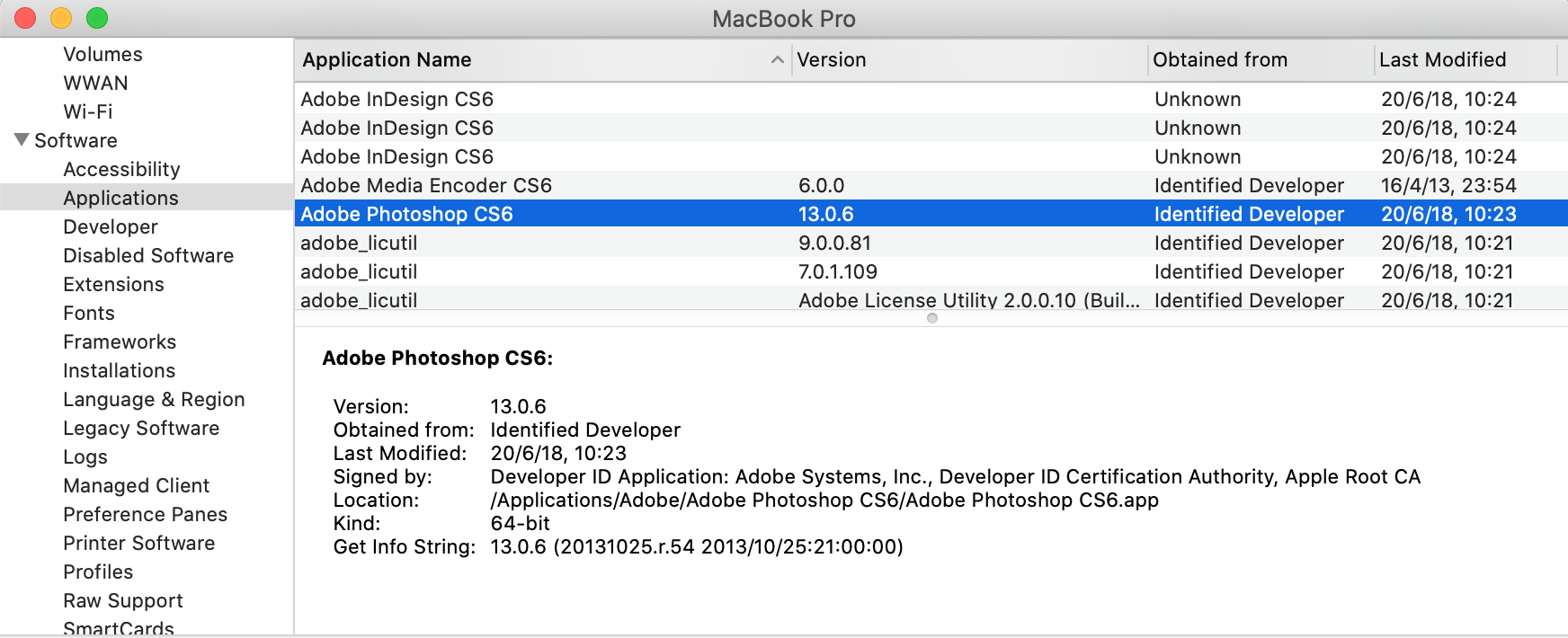Screen dimensions: 1568x638
Task: Select Applications in the sidebar
Action: [120, 198]
